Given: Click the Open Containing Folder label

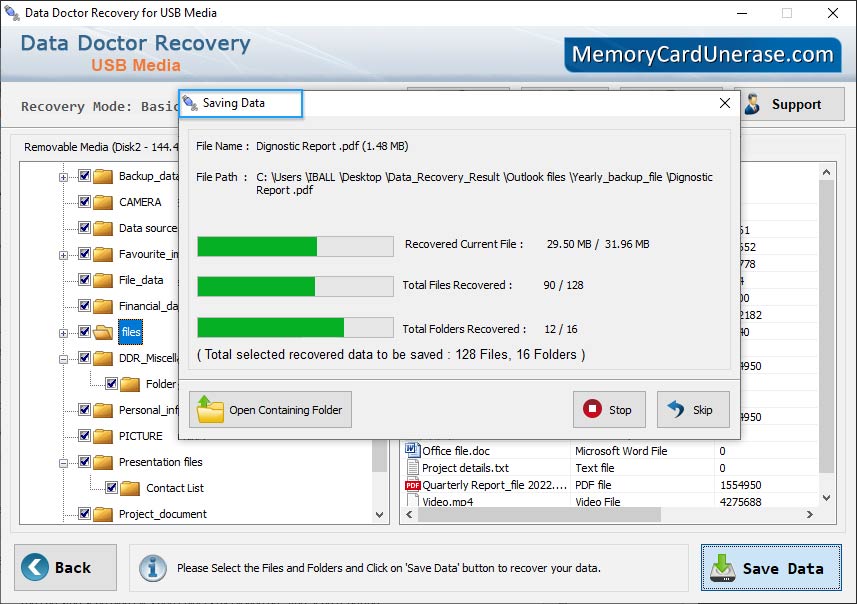Looking at the screenshot, I should [285, 410].
